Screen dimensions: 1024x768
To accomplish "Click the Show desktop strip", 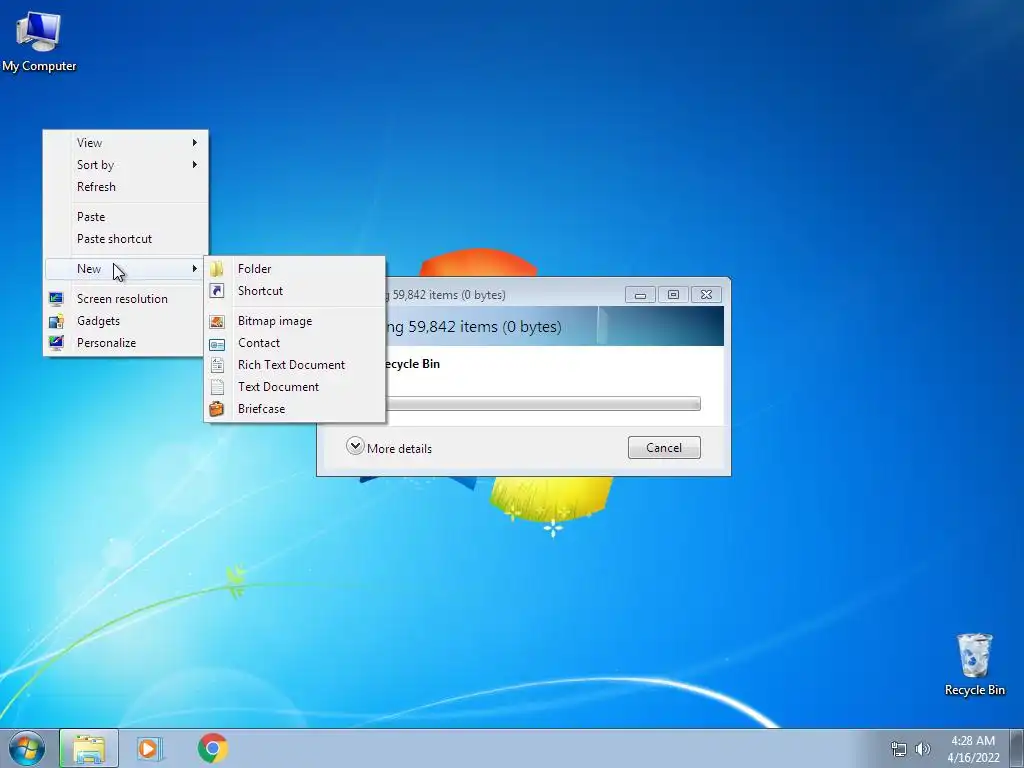I will click(x=1017, y=748).
